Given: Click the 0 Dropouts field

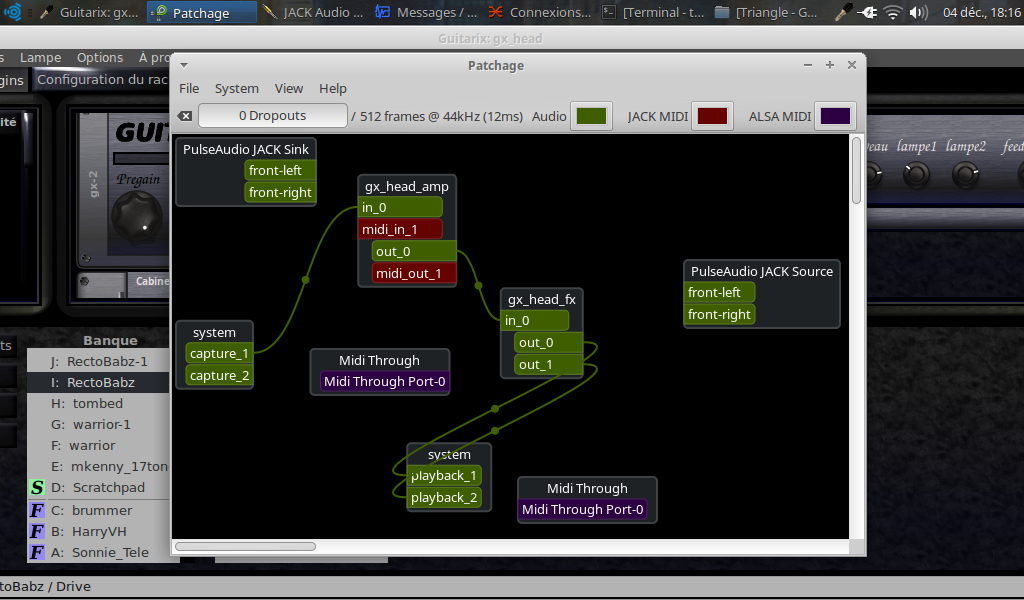Looking at the screenshot, I should click(x=272, y=116).
